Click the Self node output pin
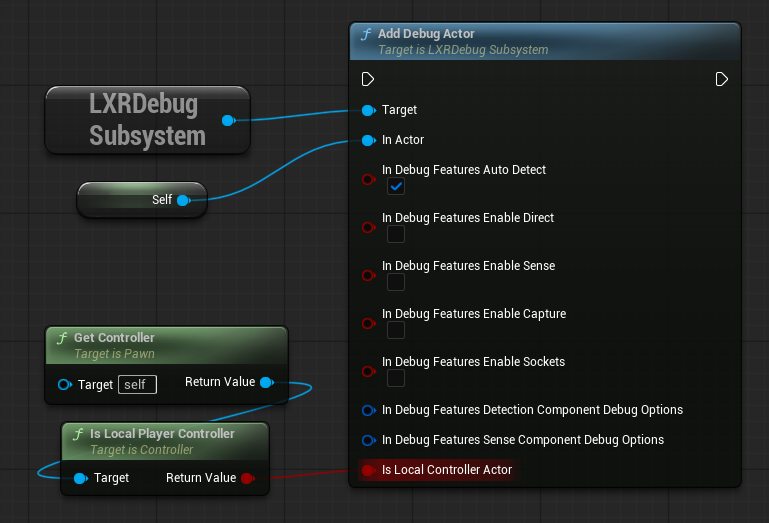This screenshot has height=523, width=769. click(x=183, y=200)
